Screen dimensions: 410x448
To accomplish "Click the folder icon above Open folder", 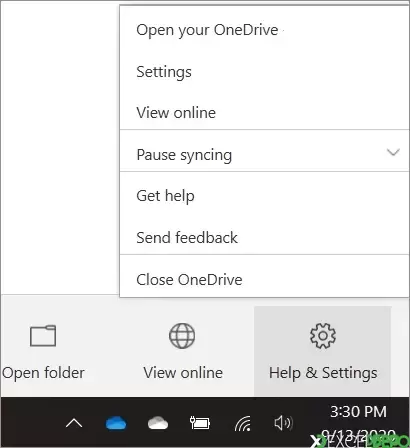I will 43,336.
